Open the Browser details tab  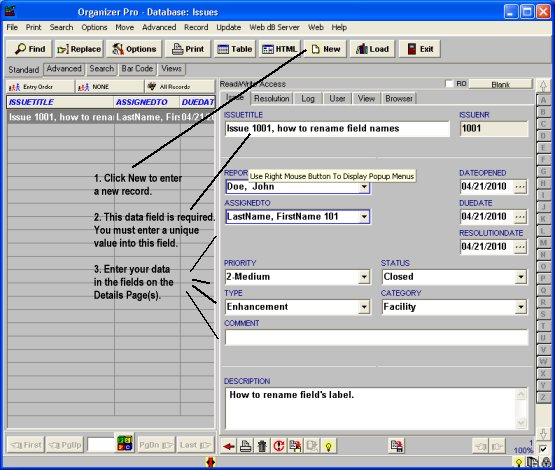tap(399, 98)
